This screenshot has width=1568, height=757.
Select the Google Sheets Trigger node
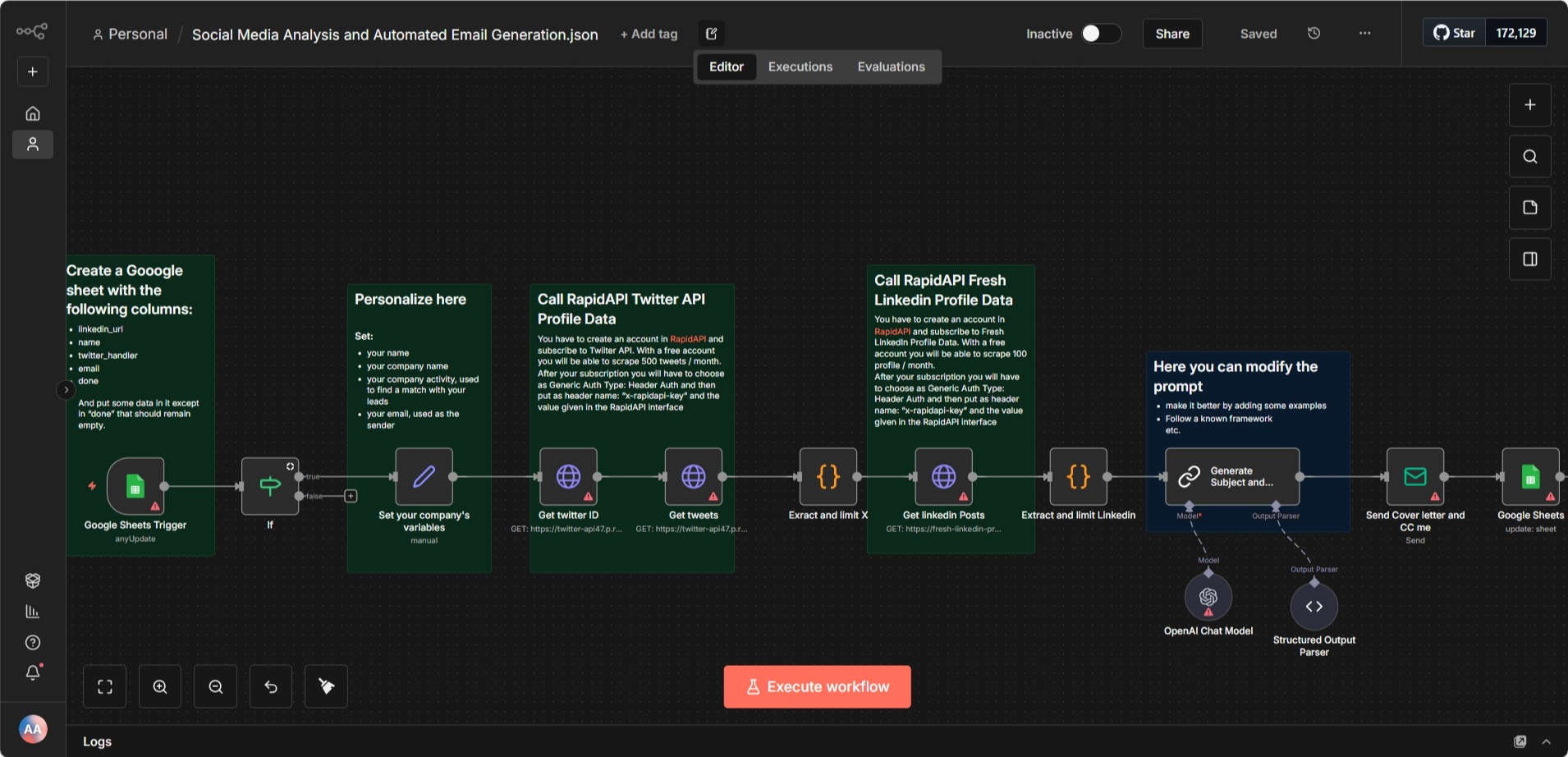tap(135, 486)
